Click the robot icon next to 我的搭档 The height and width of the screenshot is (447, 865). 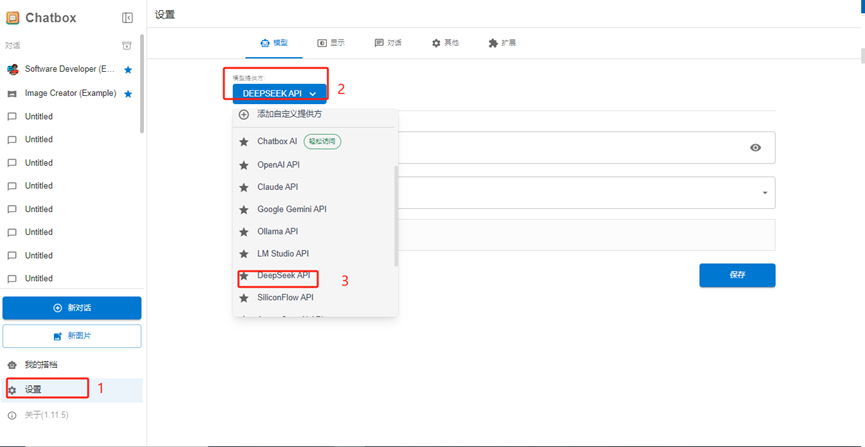pos(12,365)
